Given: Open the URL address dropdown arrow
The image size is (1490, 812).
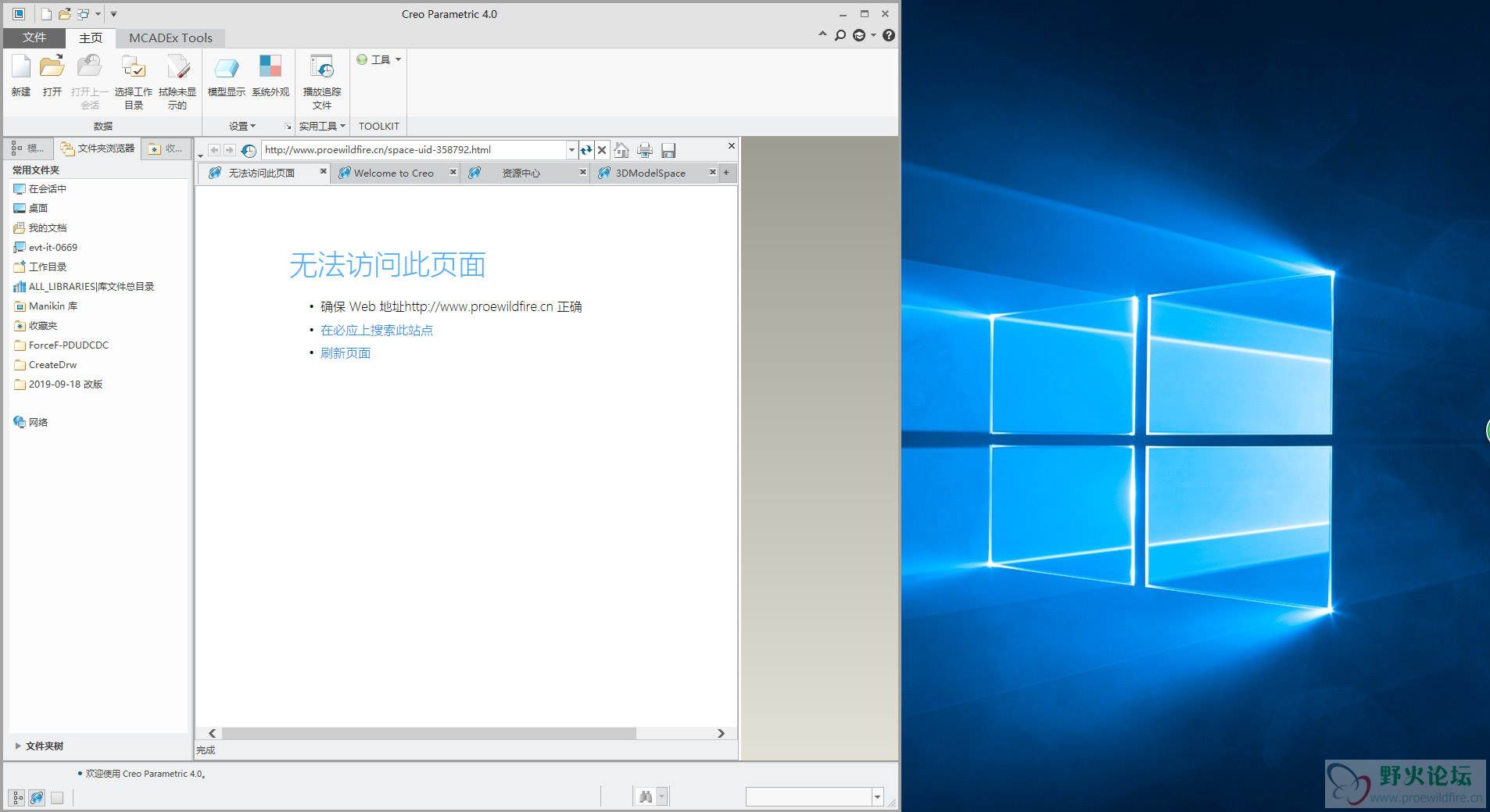Looking at the screenshot, I should point(571,150).
